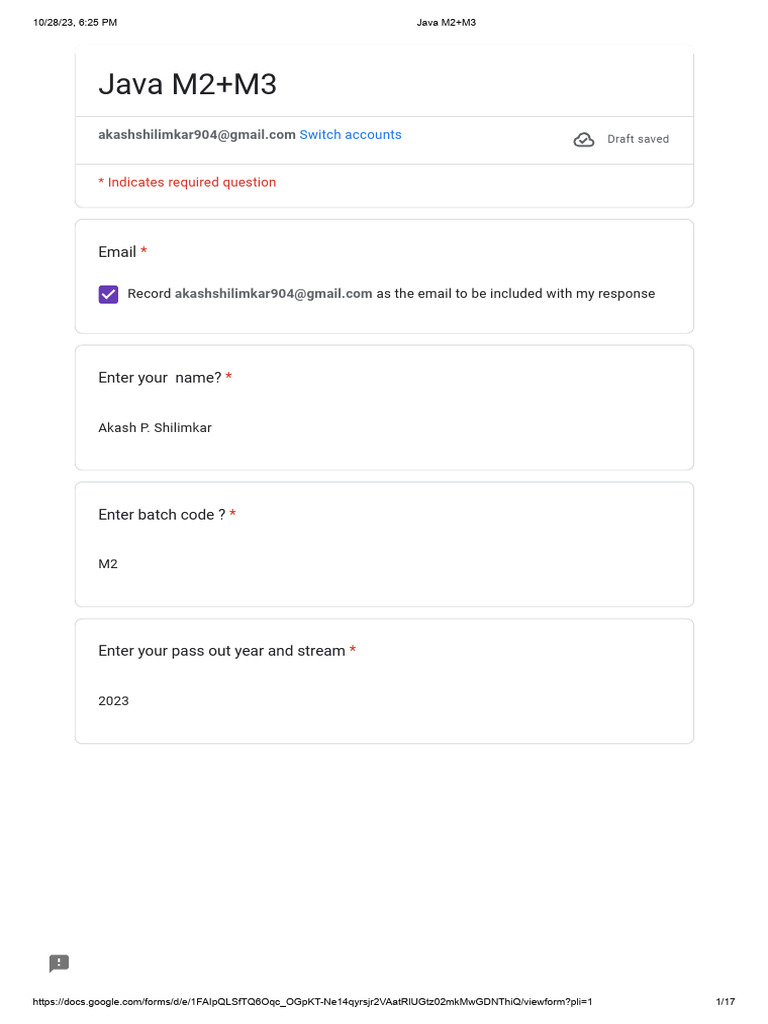Click the small Java M2+M3 page header title
Viewport: 768px width, 1024px height.
[446, 22]
